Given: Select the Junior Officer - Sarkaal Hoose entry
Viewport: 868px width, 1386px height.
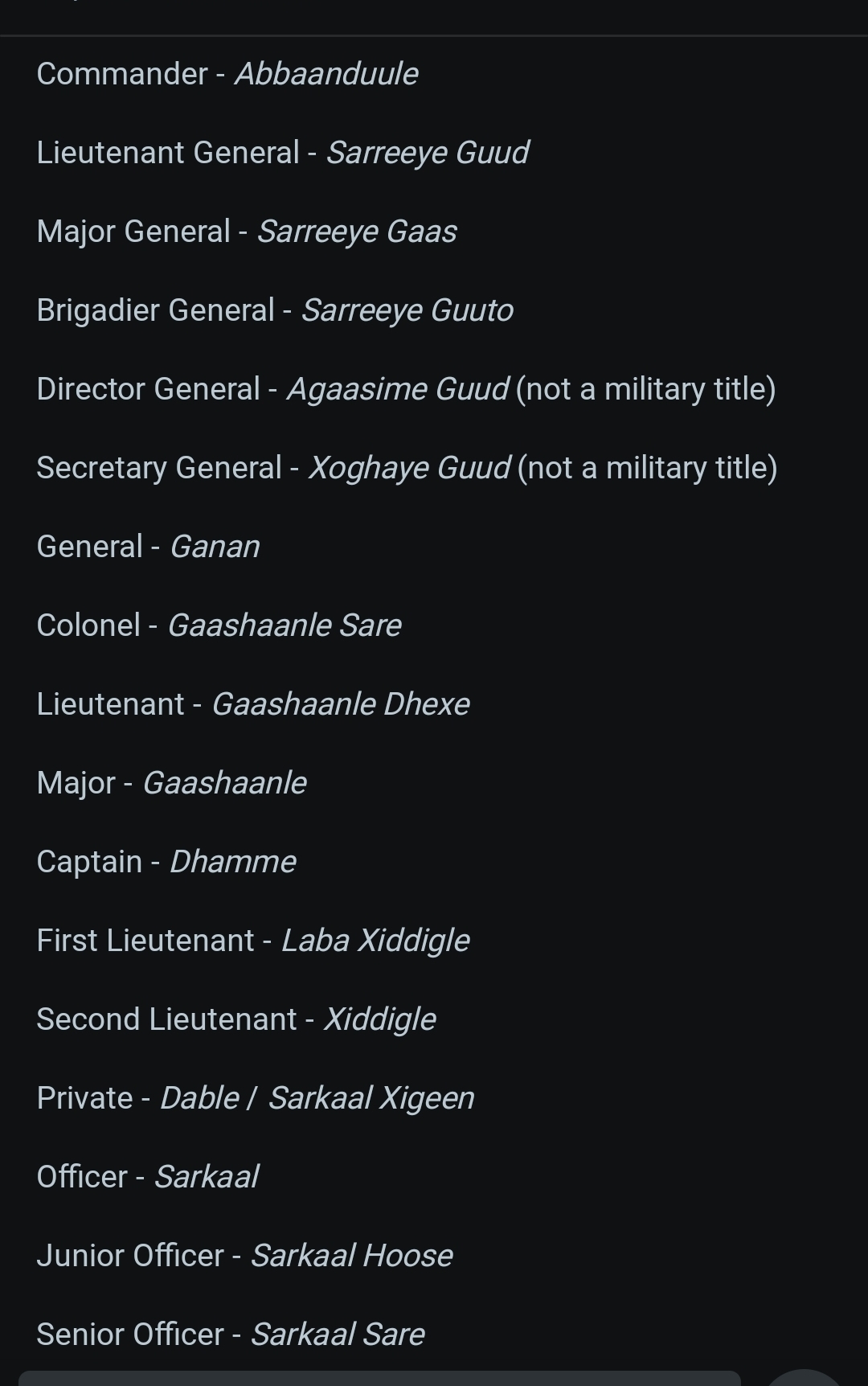Looking at the screenshot, I should tap(245, 1256).
